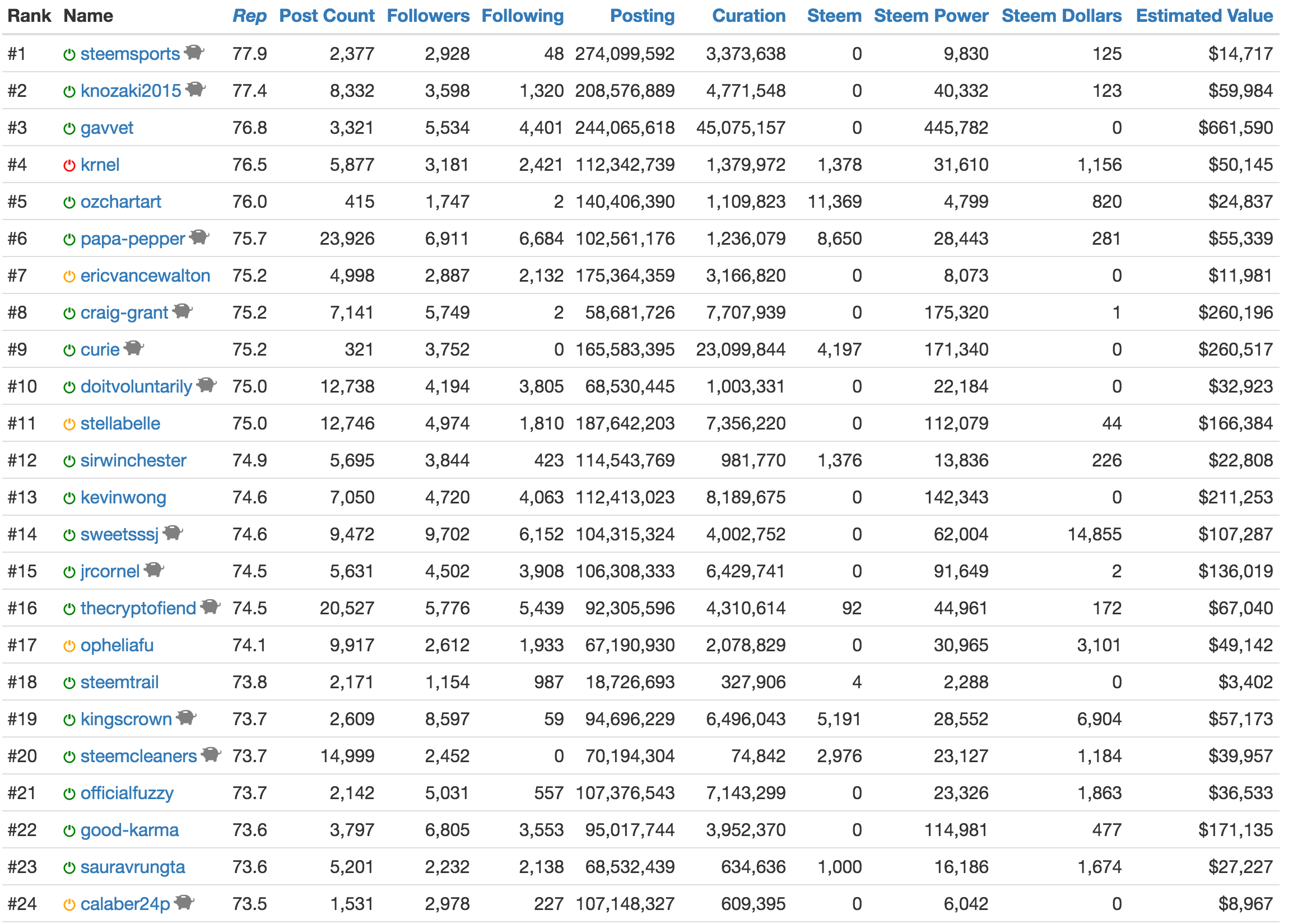1293x924 pixels.
Task: Click the whale badge next to papa-pepper
Action: (200, 237)
